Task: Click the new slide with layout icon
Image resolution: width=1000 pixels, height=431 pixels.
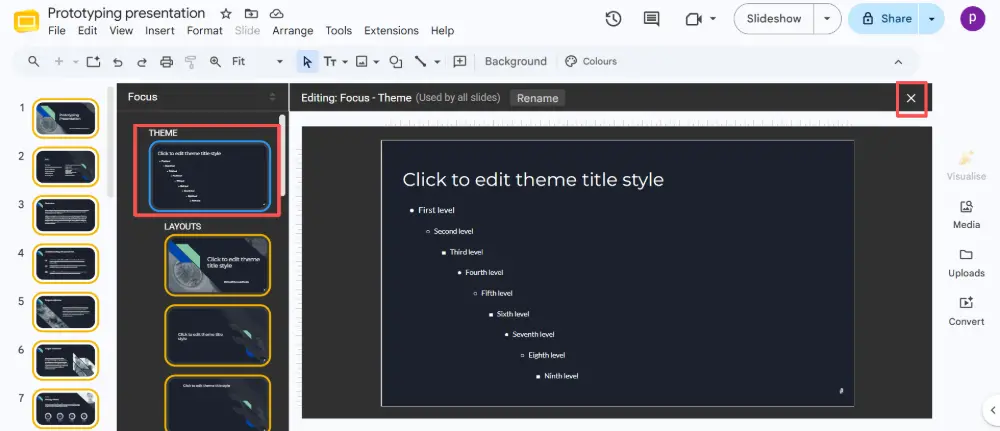Action: [94, 61]
